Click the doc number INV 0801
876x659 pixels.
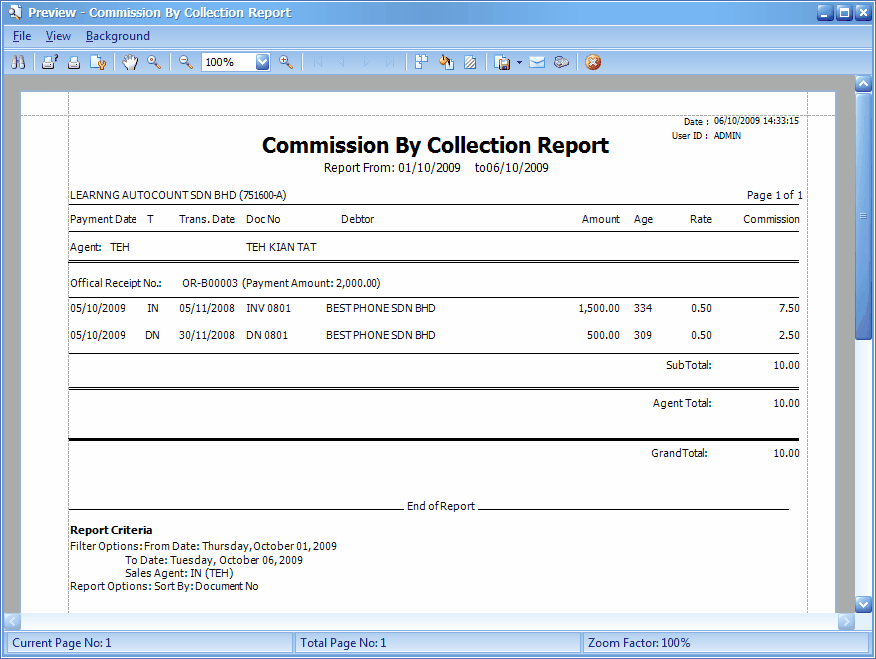click(269, 308)
